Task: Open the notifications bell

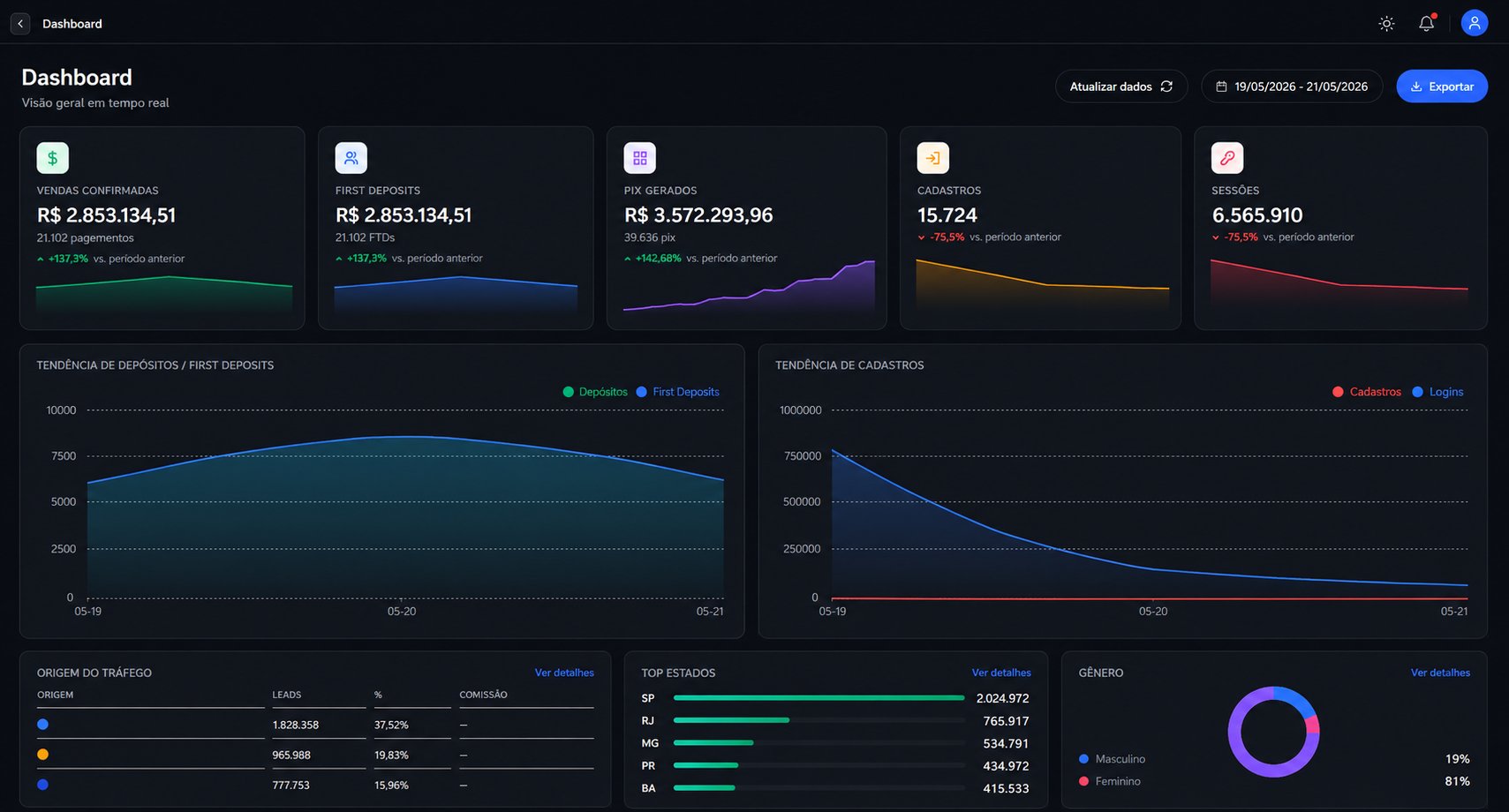Action: tap(1426, 24)
